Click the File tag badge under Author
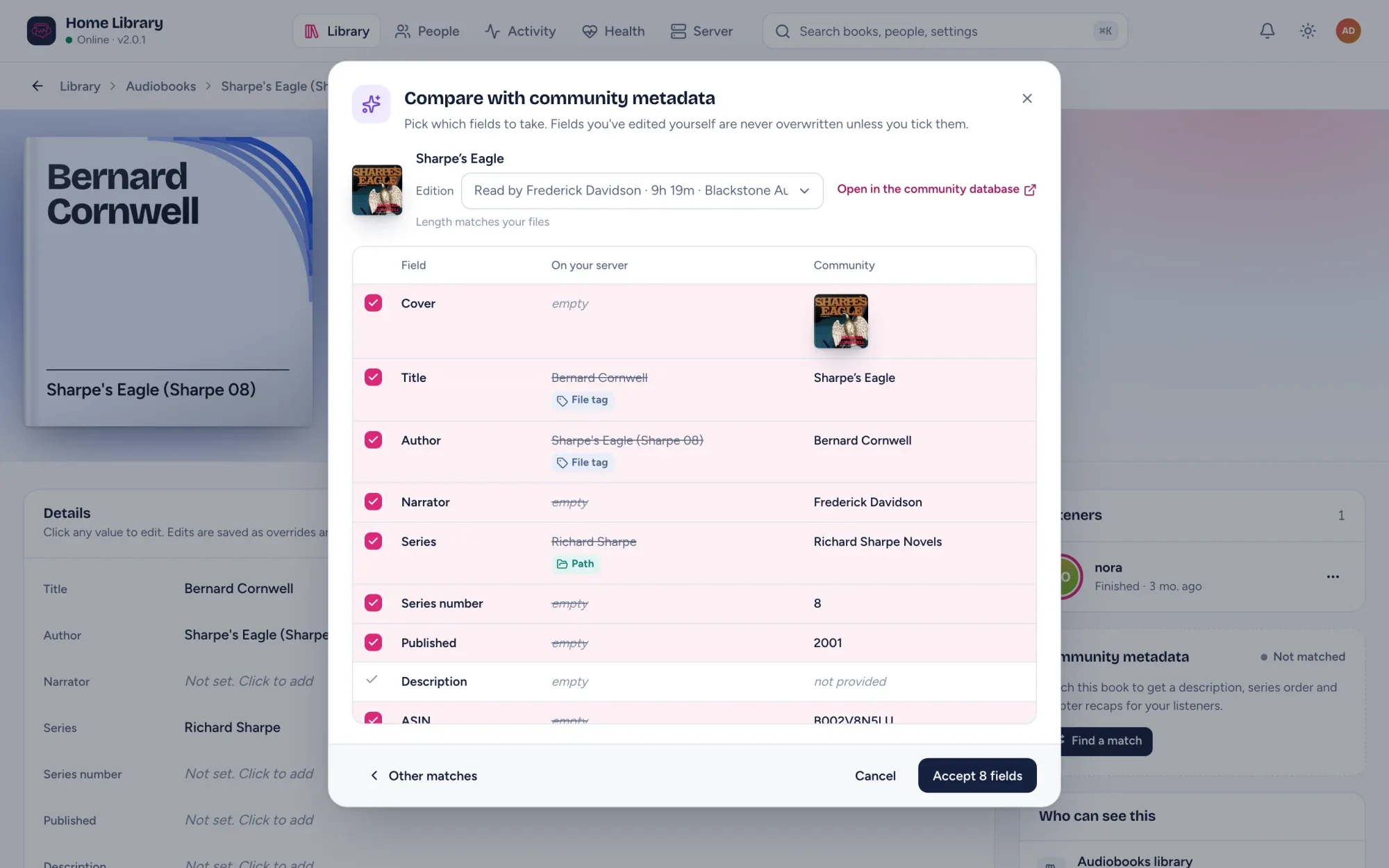Image resolution: width=1389 pixels, height=868 pixels. click(x=582, y=462)
